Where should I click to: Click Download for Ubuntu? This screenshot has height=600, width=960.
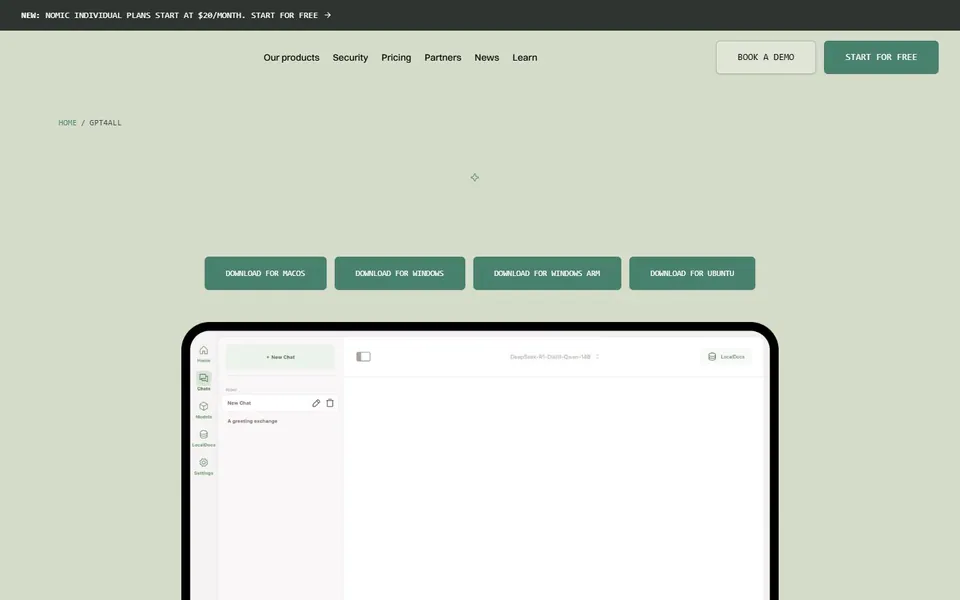692,273
